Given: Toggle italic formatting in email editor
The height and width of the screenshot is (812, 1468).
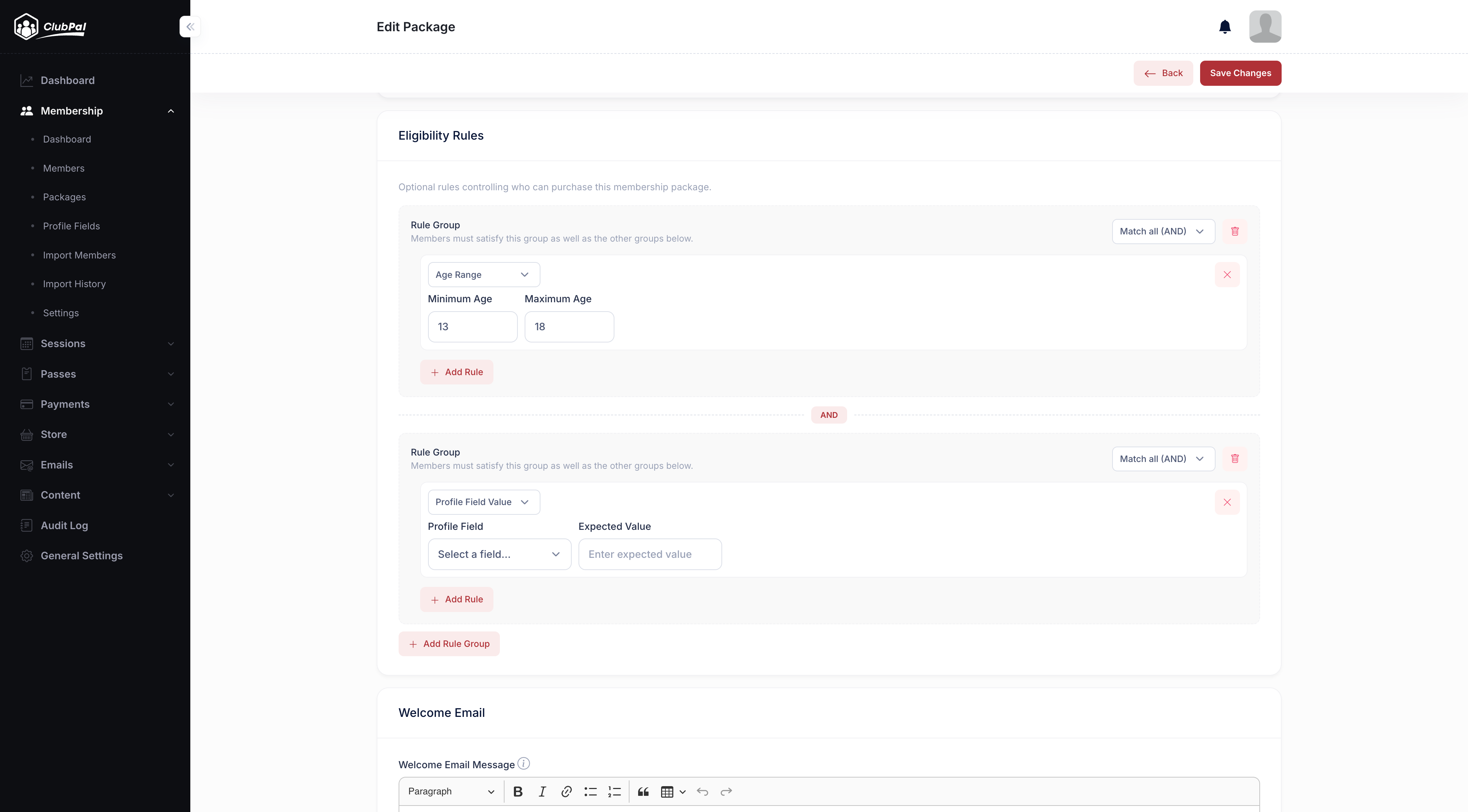Looking at the screenshot, I should tap(542, 792).
